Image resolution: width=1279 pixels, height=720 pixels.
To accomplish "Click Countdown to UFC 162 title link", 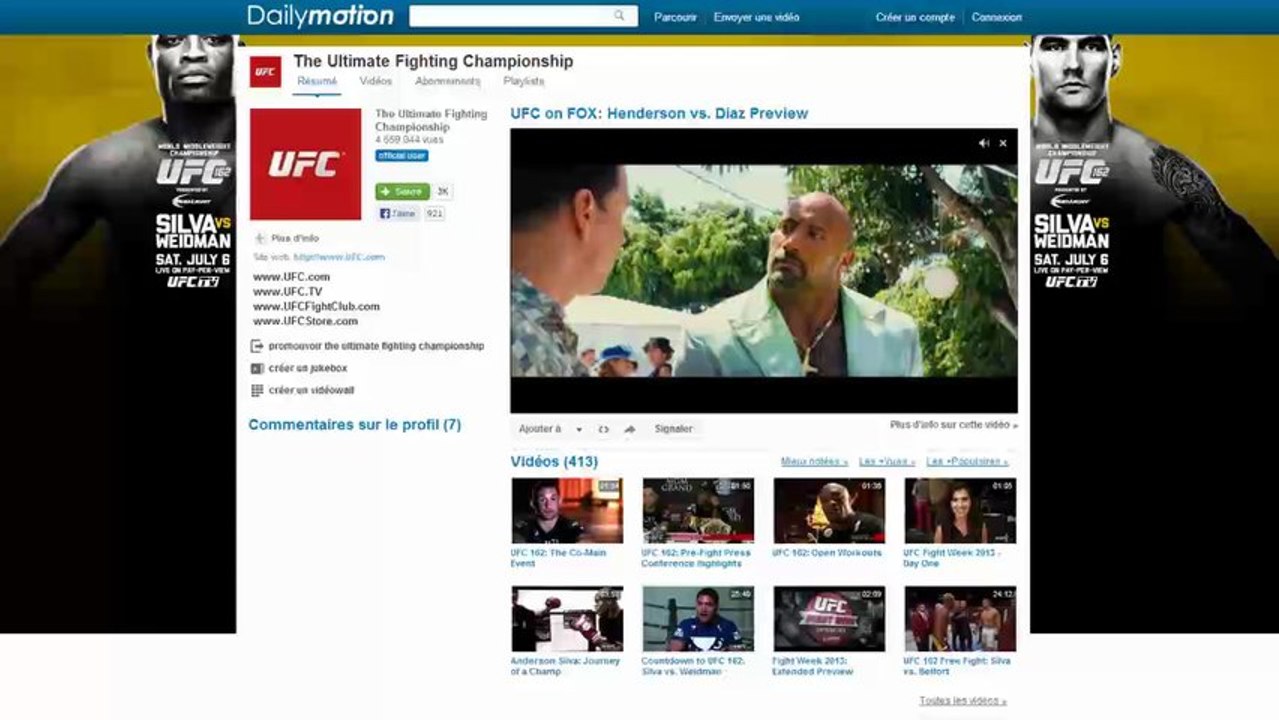I will pos(693,666).
